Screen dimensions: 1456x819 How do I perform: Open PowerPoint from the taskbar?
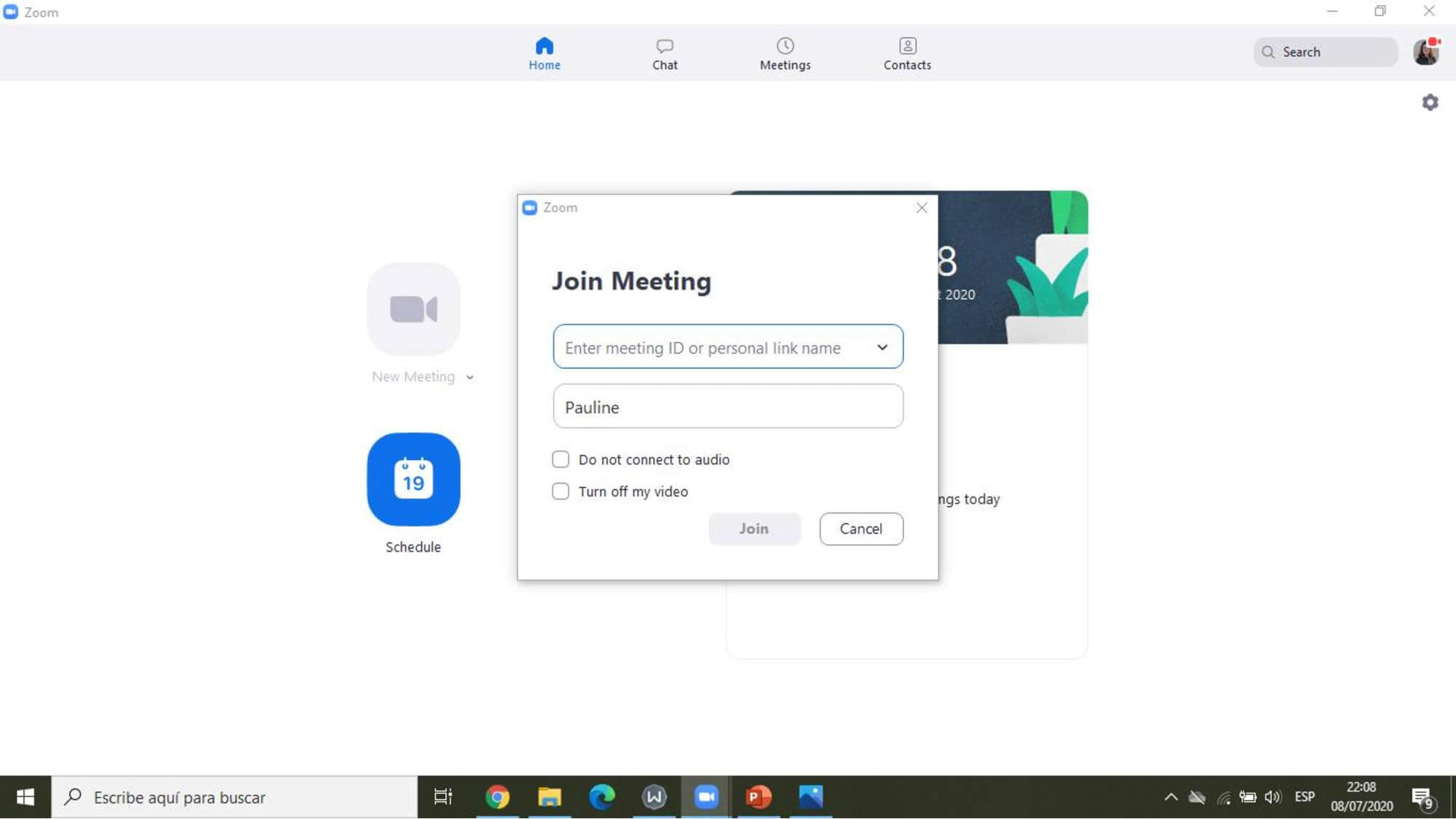click(758, 797)
